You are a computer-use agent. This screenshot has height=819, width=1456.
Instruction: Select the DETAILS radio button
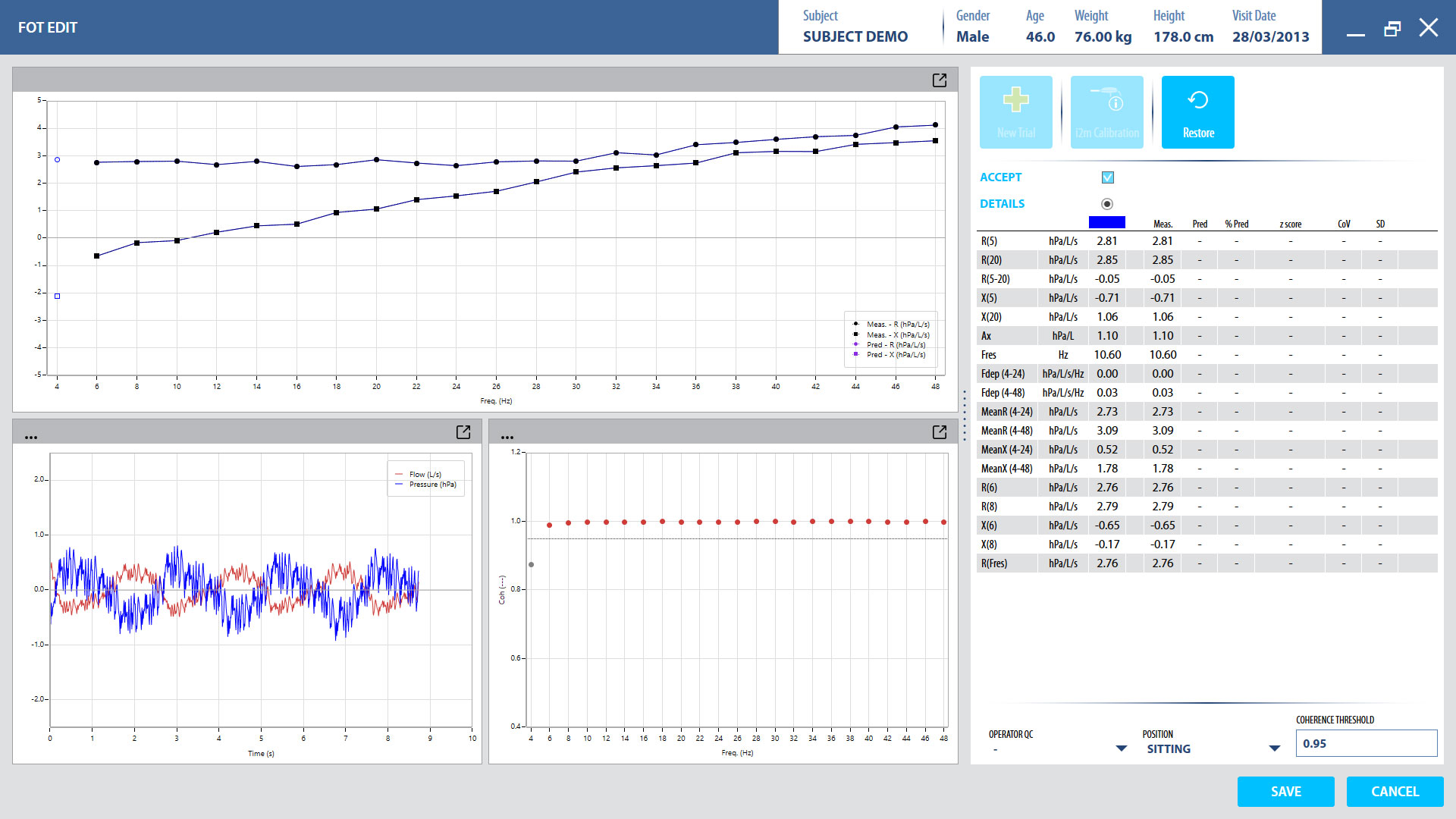[1107, 204]
